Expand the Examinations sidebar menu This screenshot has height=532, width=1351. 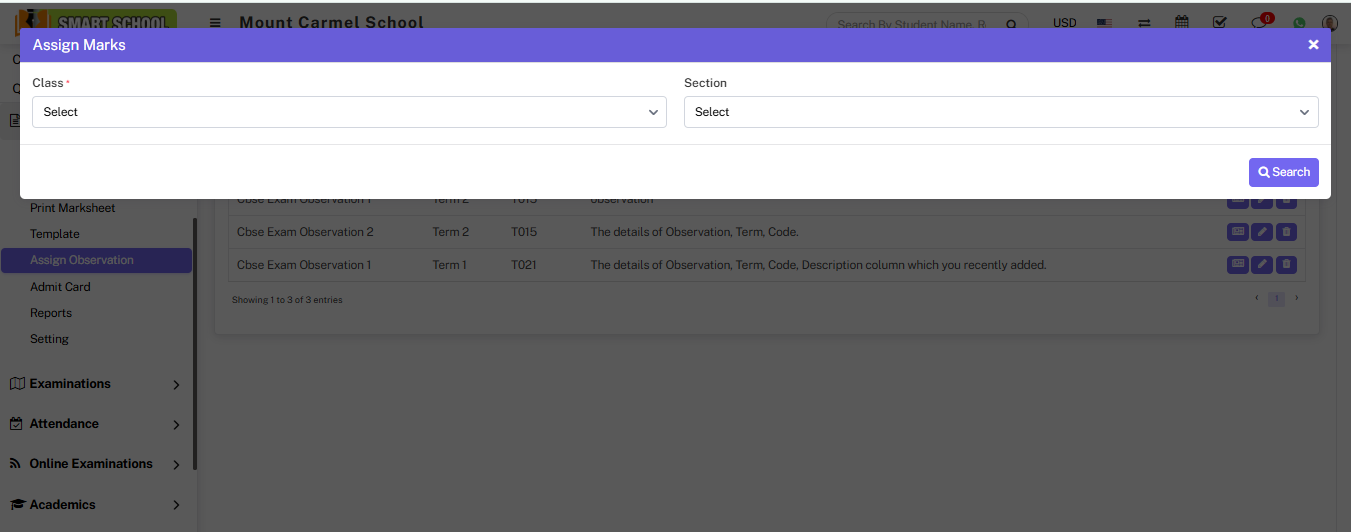(96, 384)
